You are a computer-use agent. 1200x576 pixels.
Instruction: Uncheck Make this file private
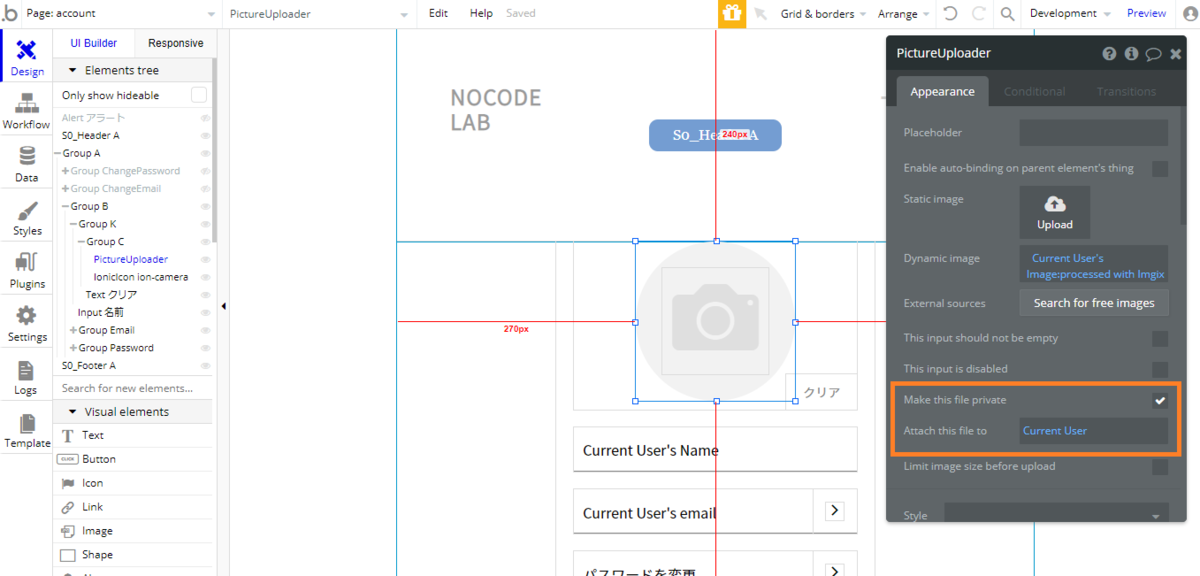(x=1160, y=400)
